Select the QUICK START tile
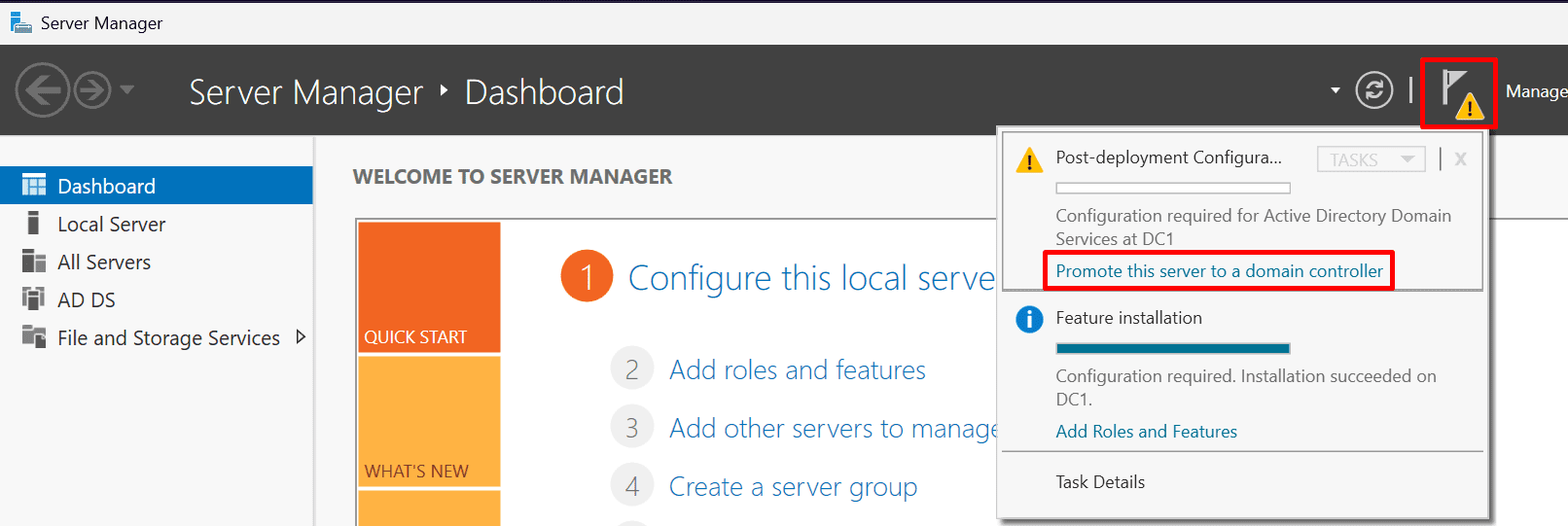The image size is (1568, 526). click(429, 288)
